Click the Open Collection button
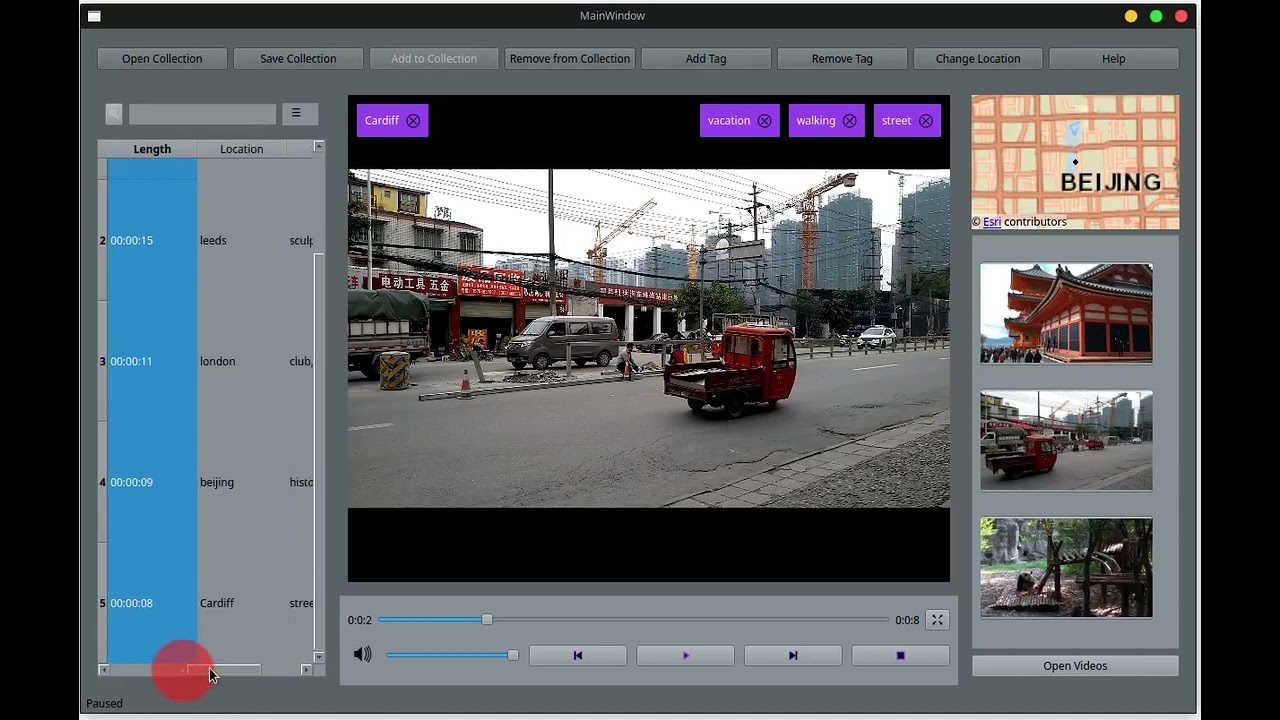This screenshot has width=1280, height=720. (x=162, y=59)
